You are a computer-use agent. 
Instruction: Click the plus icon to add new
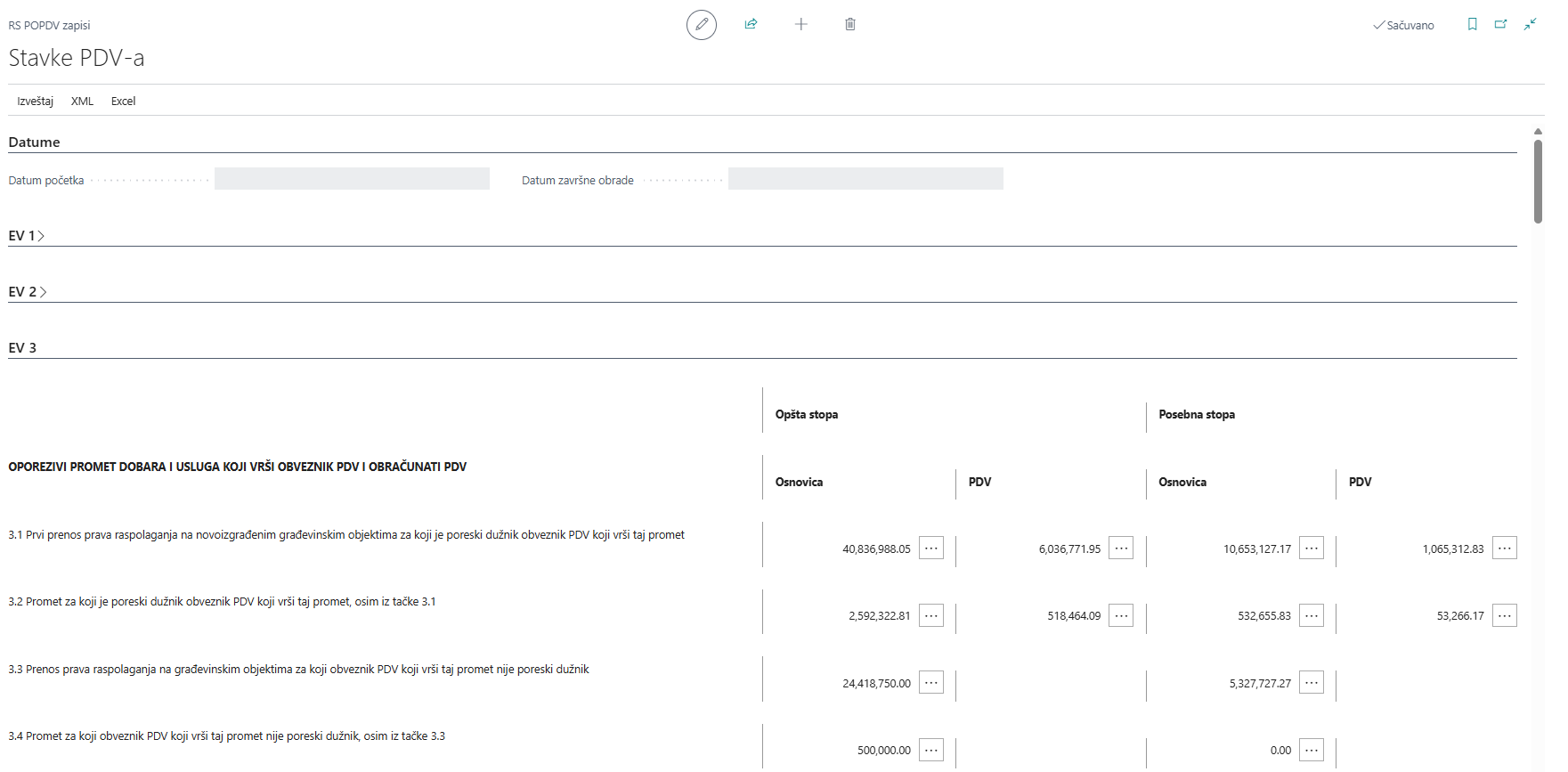(x=800, y=24)
